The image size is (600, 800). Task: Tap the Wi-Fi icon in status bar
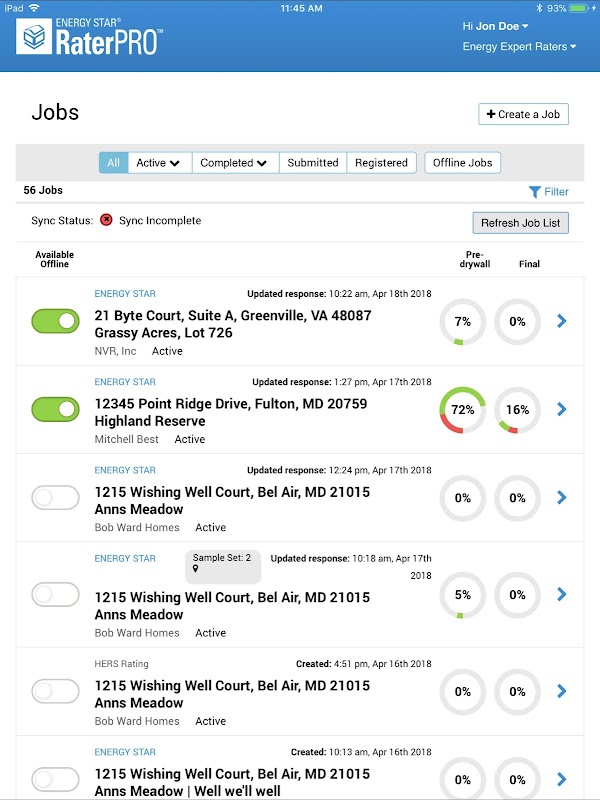click(34, 8)
